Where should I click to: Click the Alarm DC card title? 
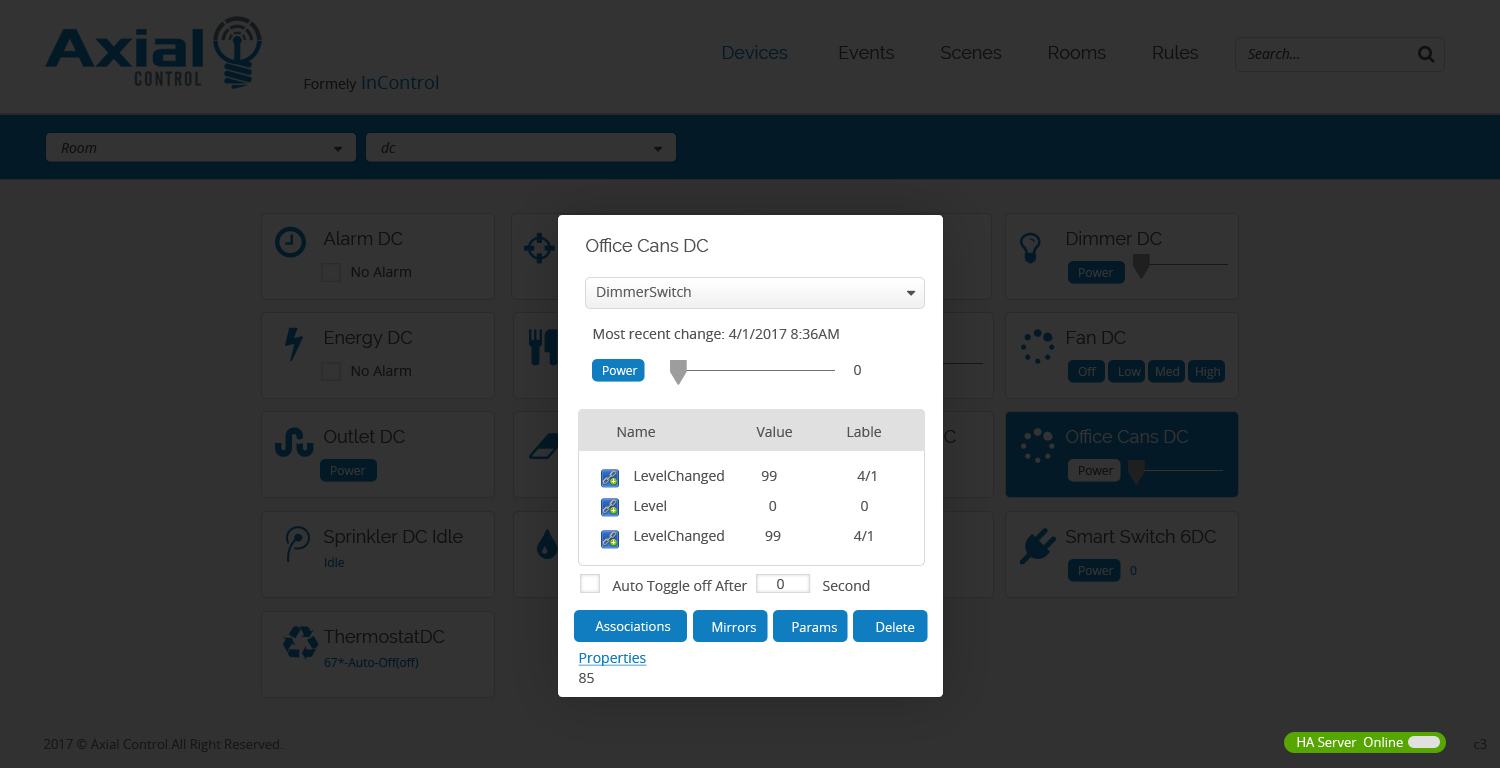click(x=363, y=239)
